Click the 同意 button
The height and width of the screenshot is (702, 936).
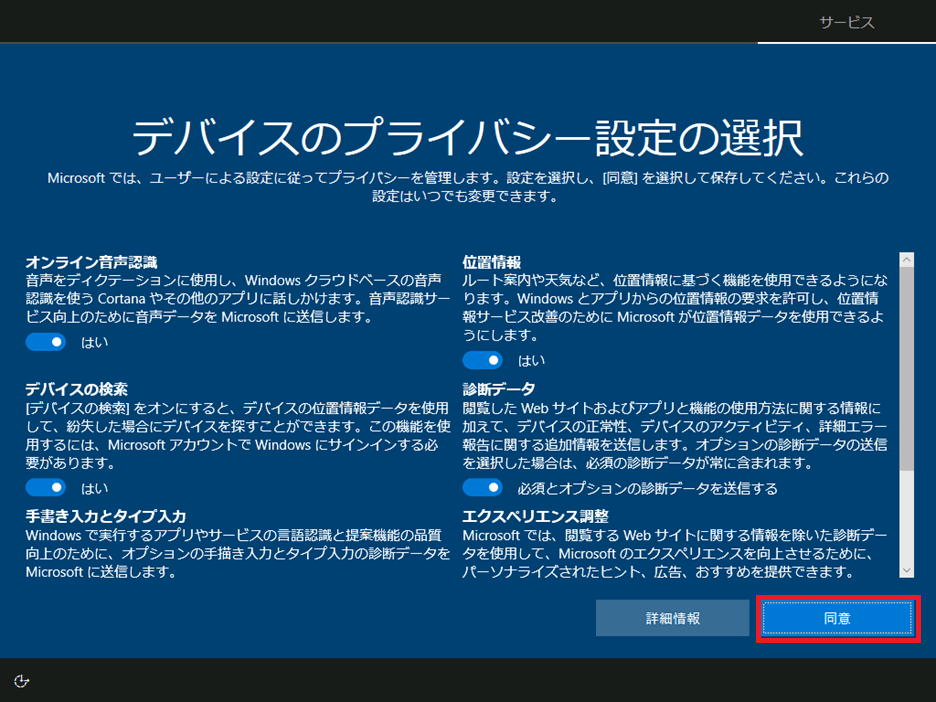[838, 618]
